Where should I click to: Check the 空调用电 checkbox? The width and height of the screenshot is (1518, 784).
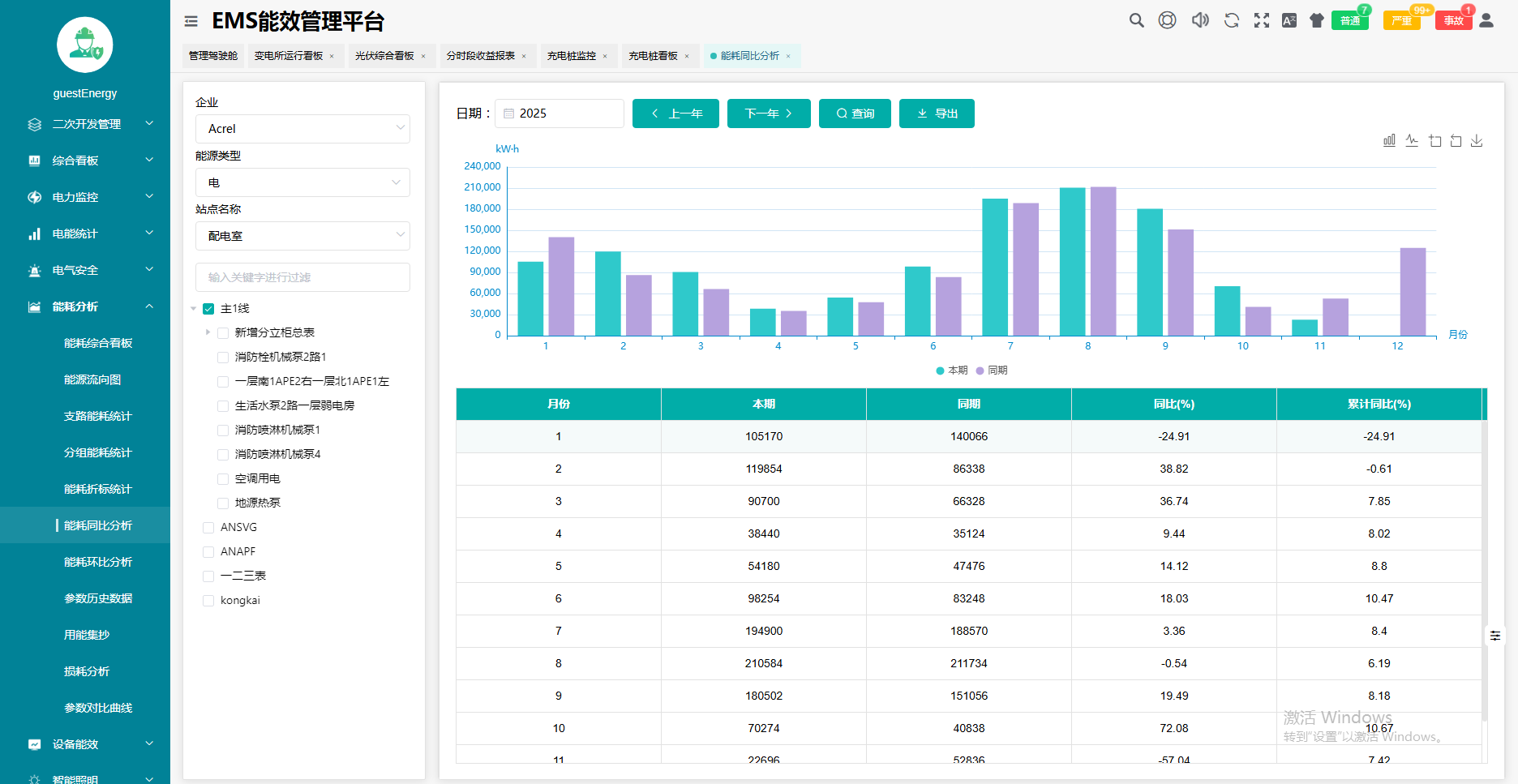[223, 479]
